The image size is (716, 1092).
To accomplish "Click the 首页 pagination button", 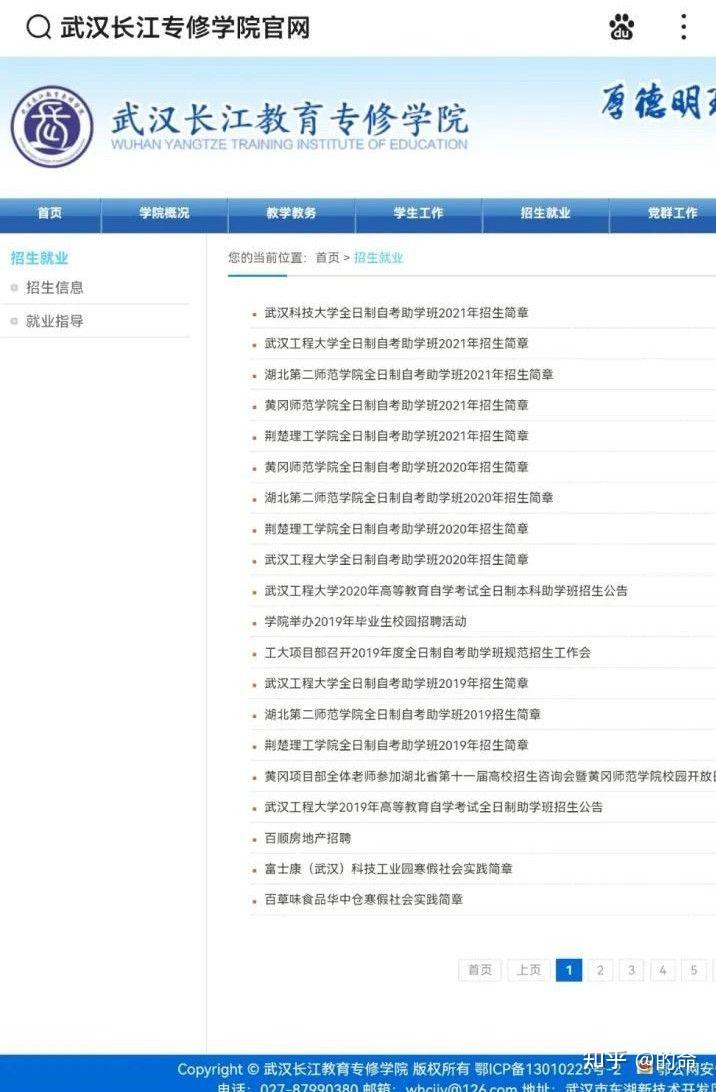I will (480, 970).
